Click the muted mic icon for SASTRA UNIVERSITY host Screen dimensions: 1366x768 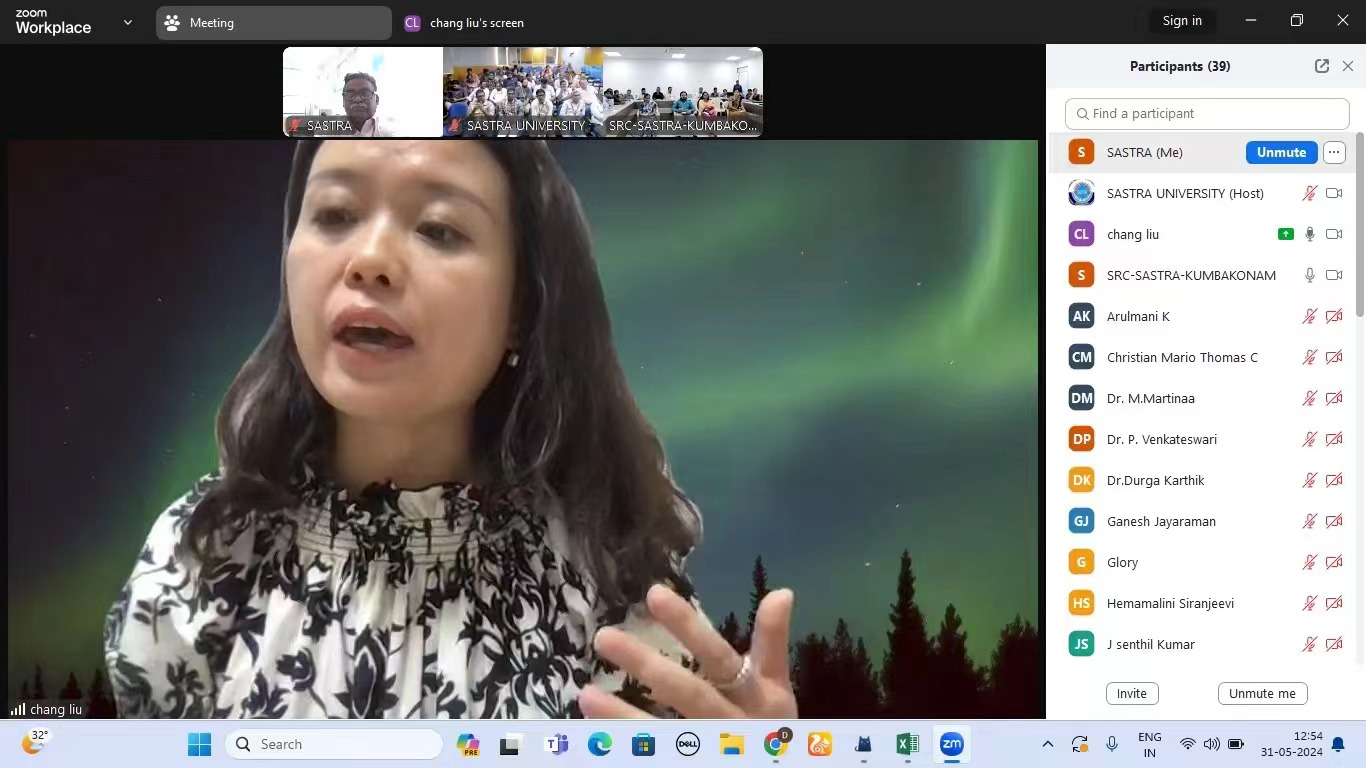[x=1310, y=193]
